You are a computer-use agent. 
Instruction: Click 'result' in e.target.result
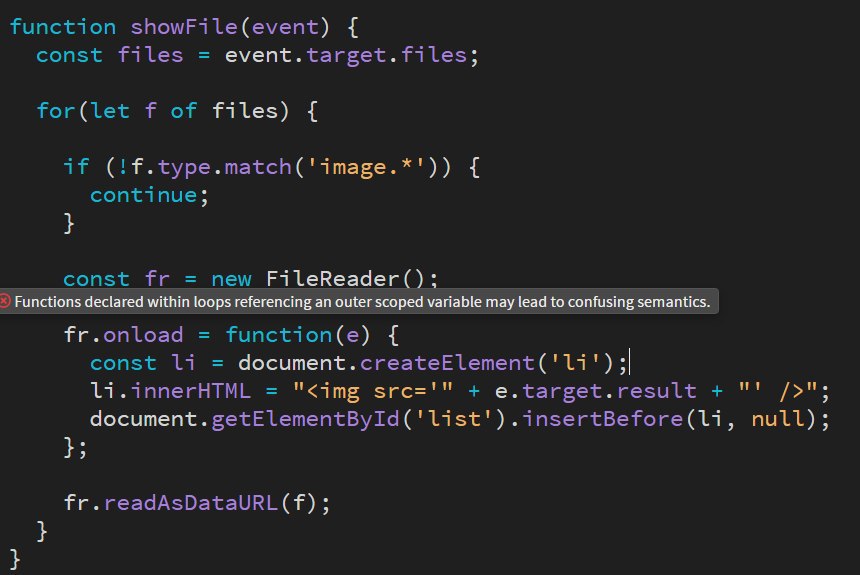[657, 391]
